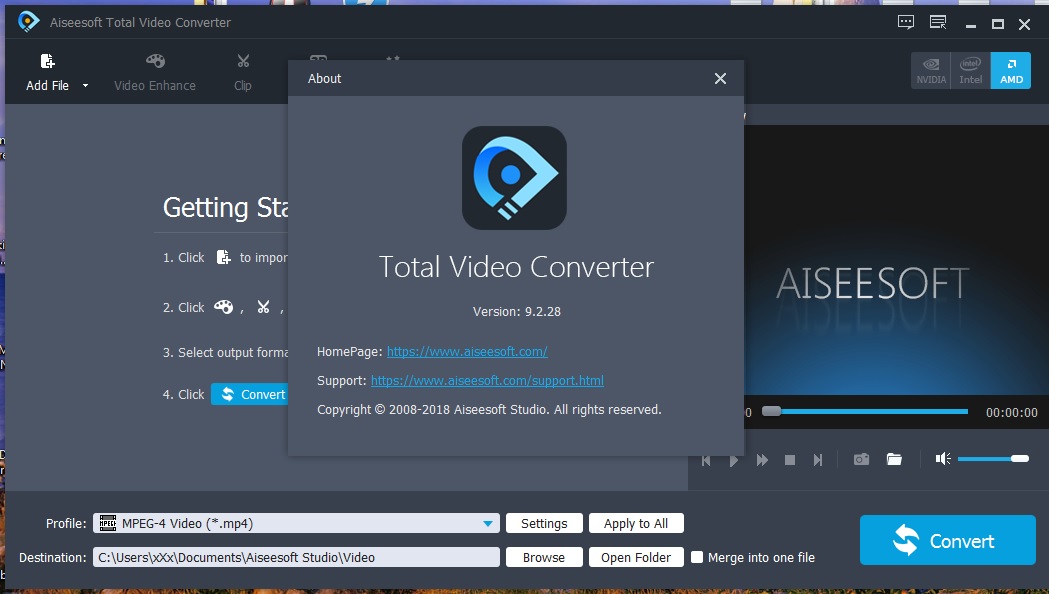Image resolution: width=1049 pixels, height=594 pixels.
Task: Enable the Merge into one file checkbox
Action: pyautogui.click(x=697, y=557)
